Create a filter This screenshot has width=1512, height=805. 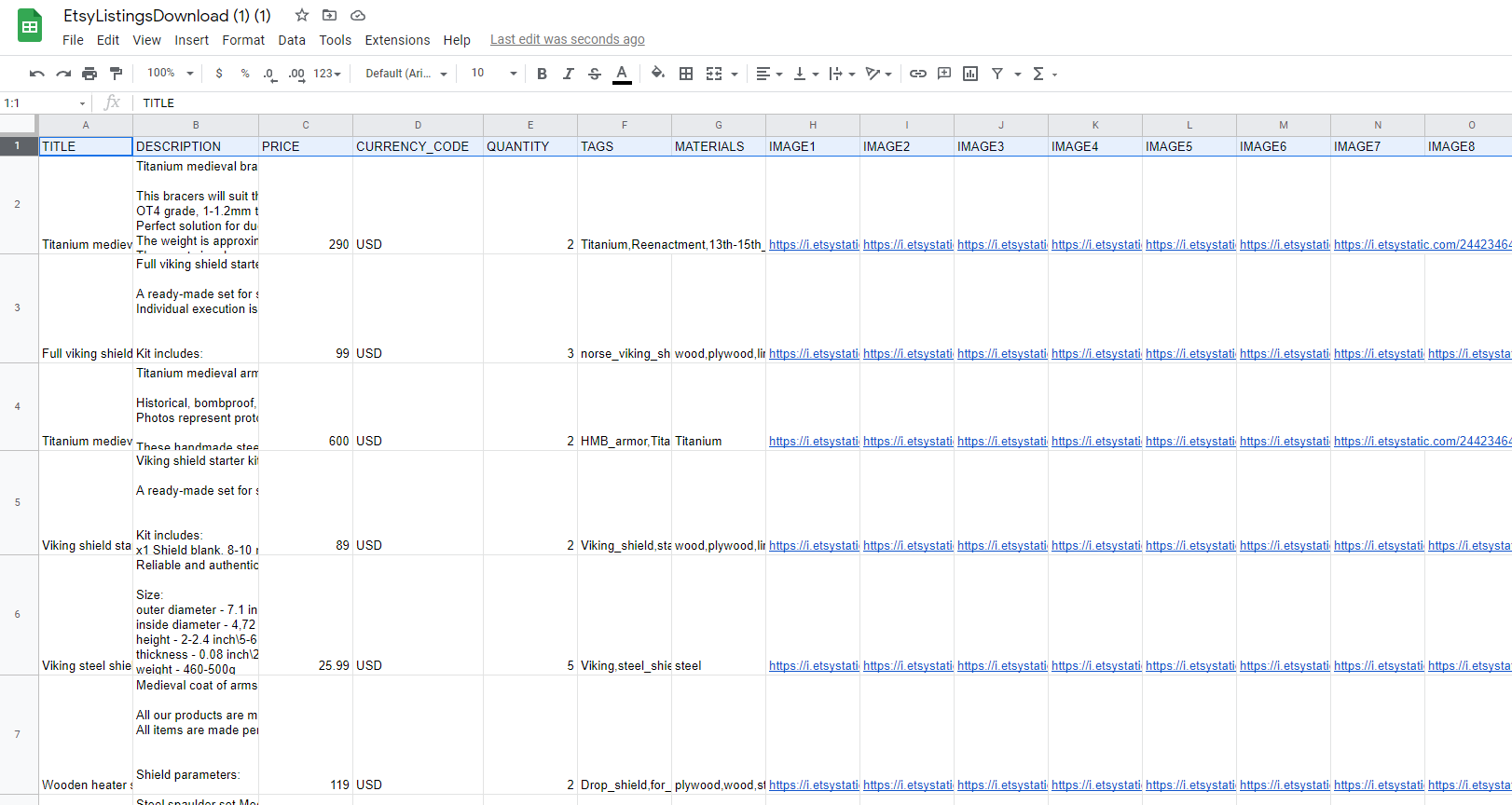point(997,74)
